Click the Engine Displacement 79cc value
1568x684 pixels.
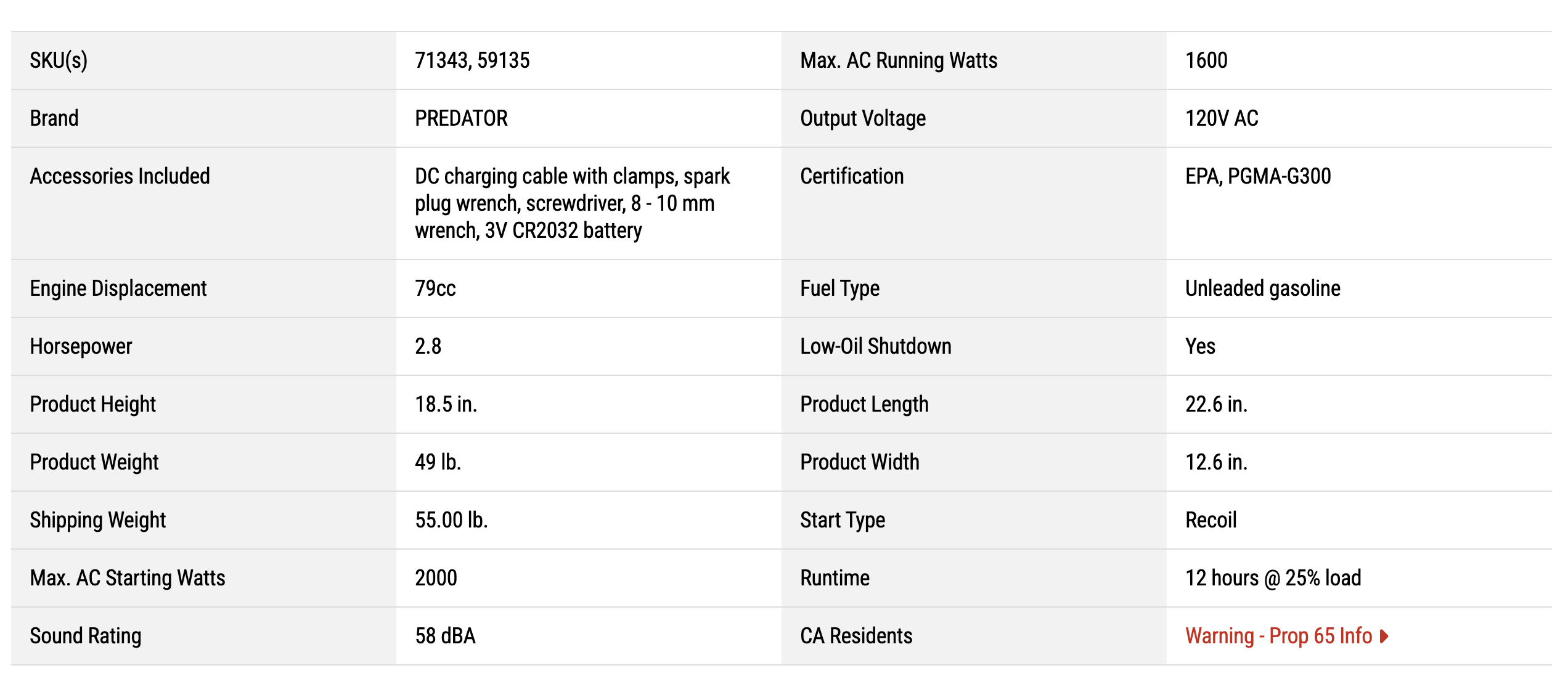tap(435, 288)
